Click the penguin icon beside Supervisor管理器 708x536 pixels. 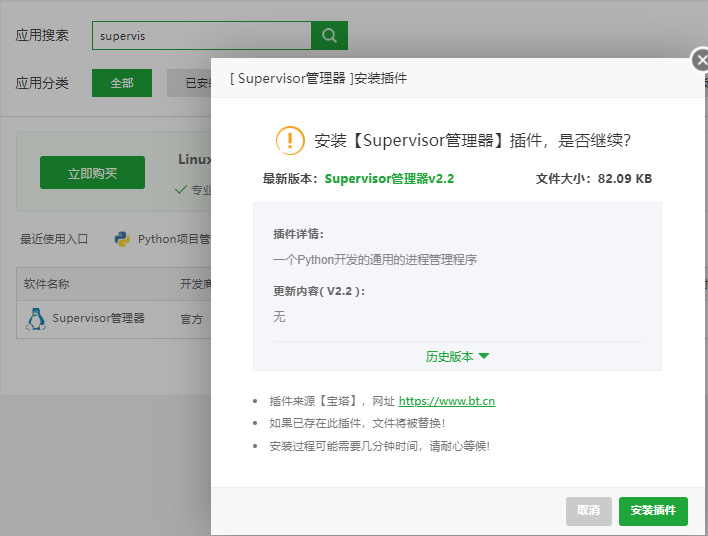tap(36, 319)
